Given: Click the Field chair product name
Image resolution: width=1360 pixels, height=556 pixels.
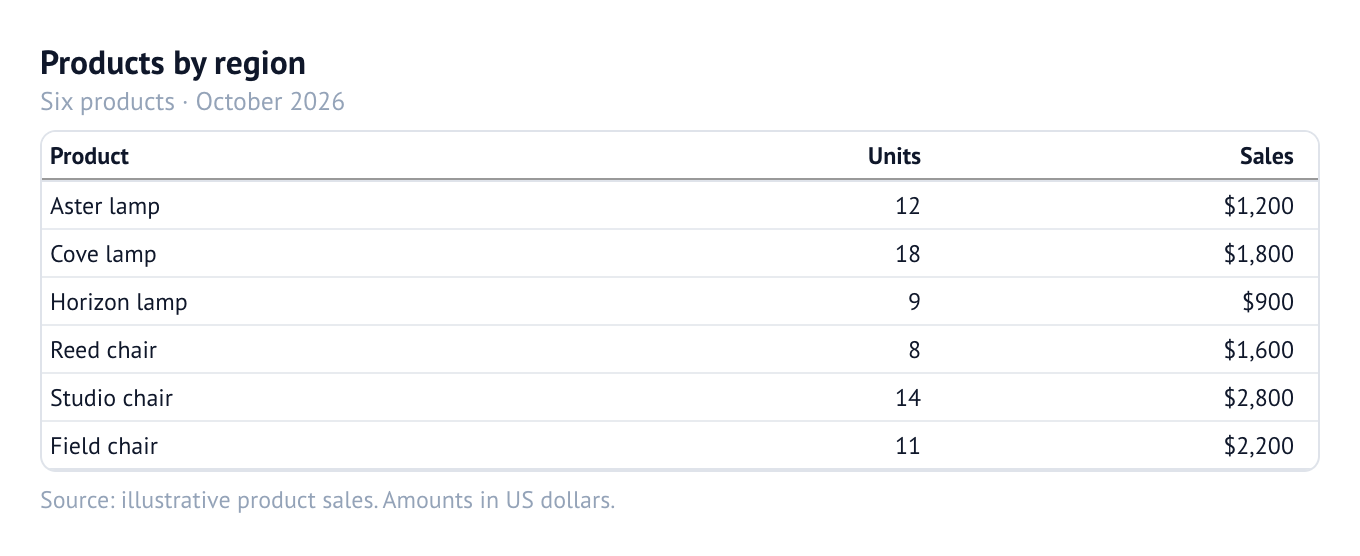Looking at the screenshot, I should point(104,446).
